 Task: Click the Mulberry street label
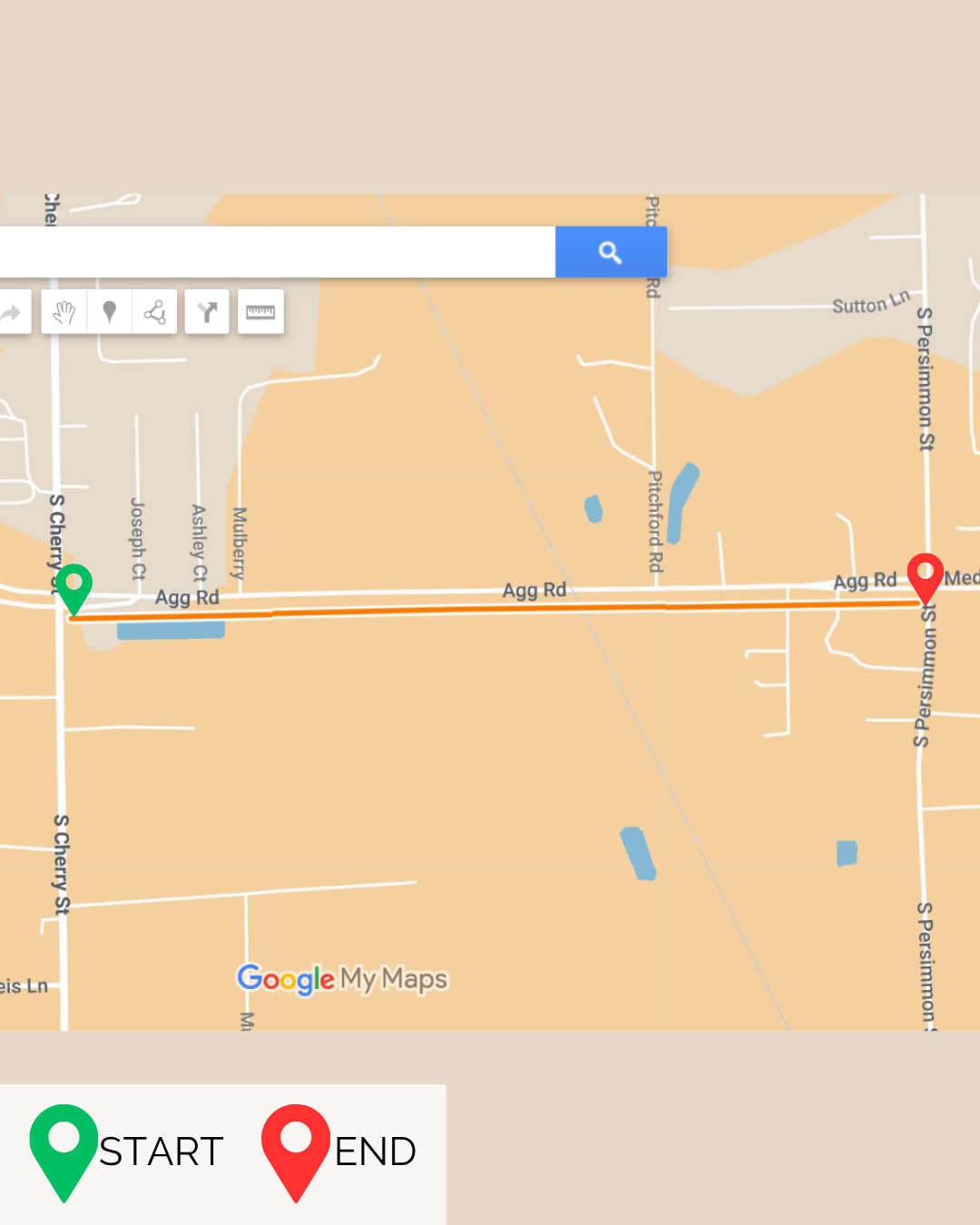(239, 544)
